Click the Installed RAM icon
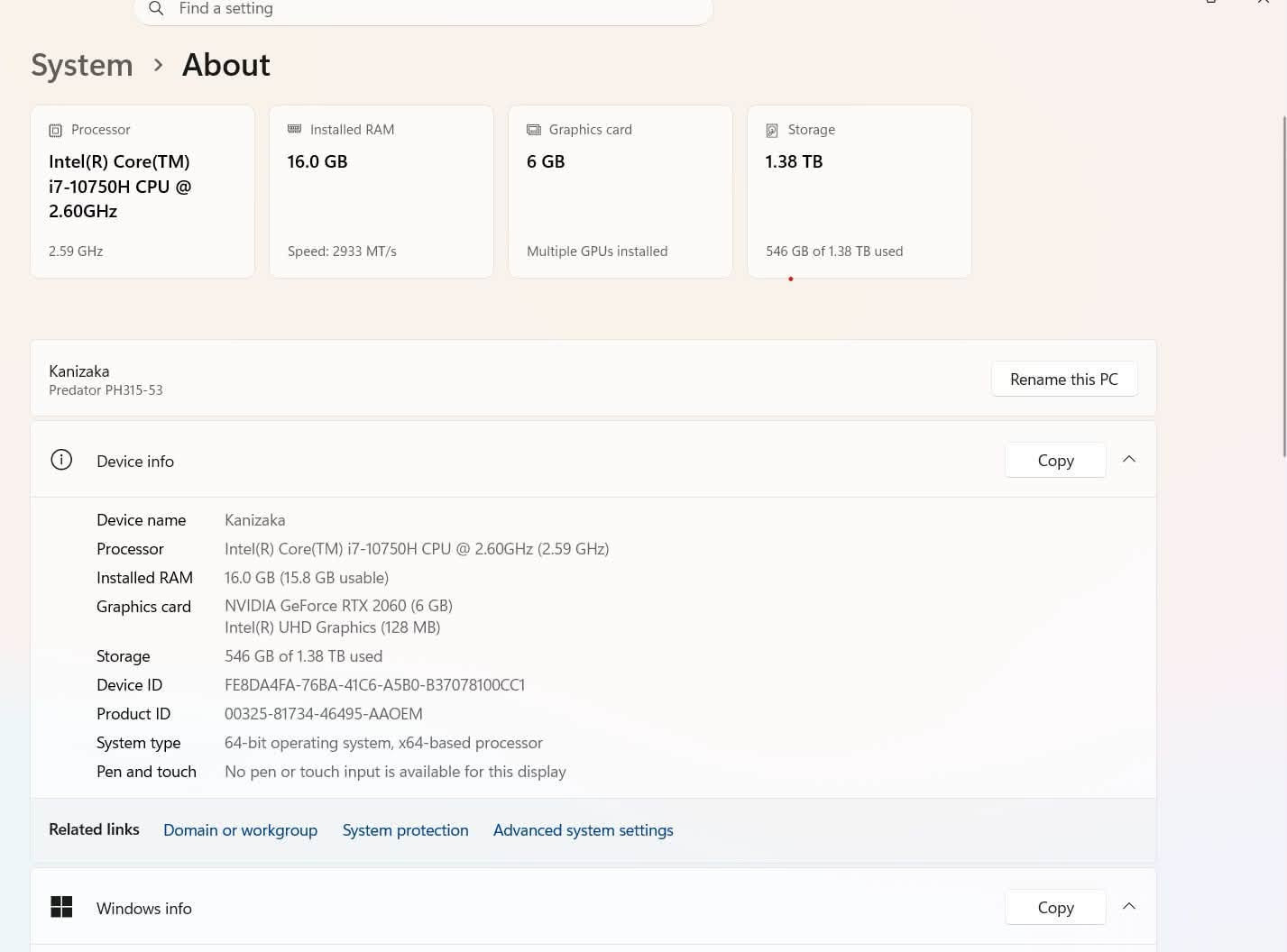Viewport: 1287px width, 952px height. coord(294,130)
